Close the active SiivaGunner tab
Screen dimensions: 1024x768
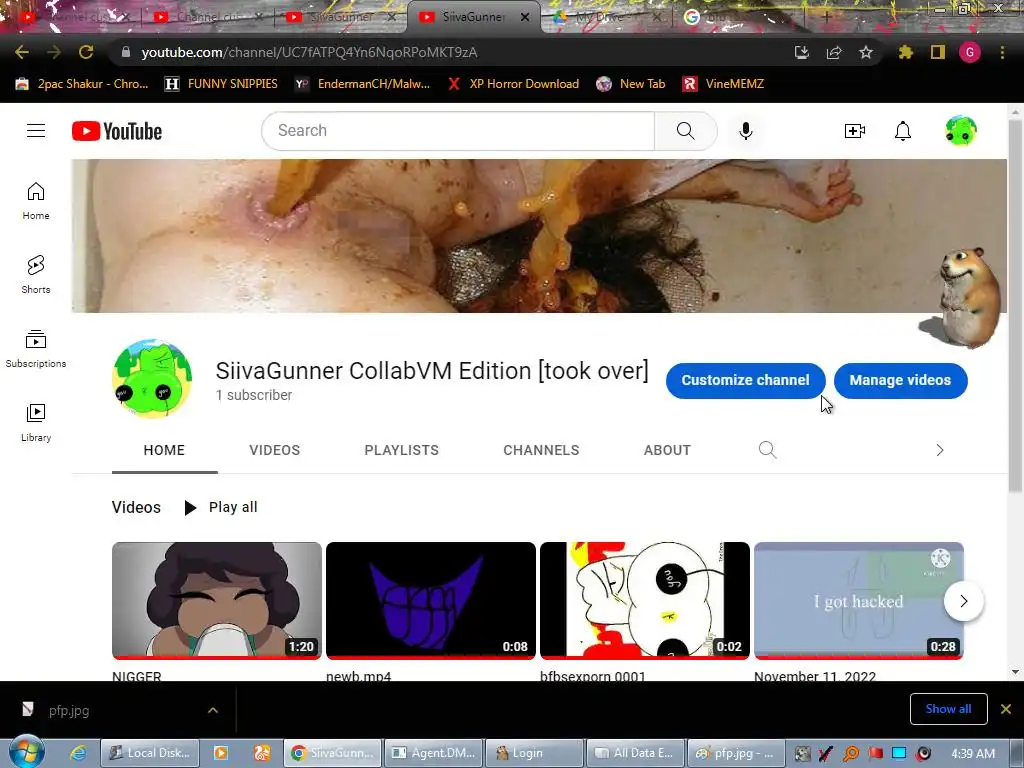pyautogui.click(x=525, y=18)
